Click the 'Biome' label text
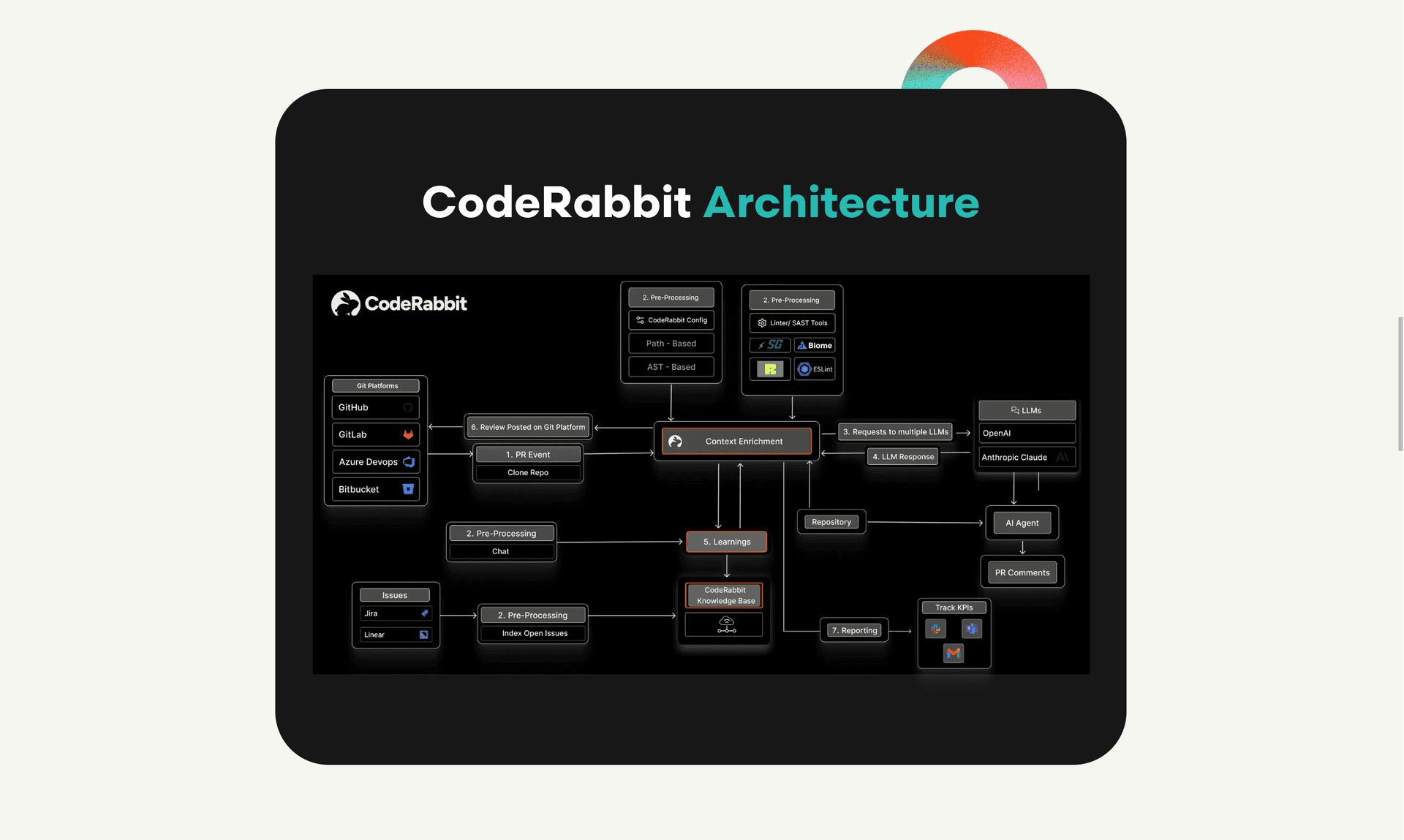 [x=820, y=345]
